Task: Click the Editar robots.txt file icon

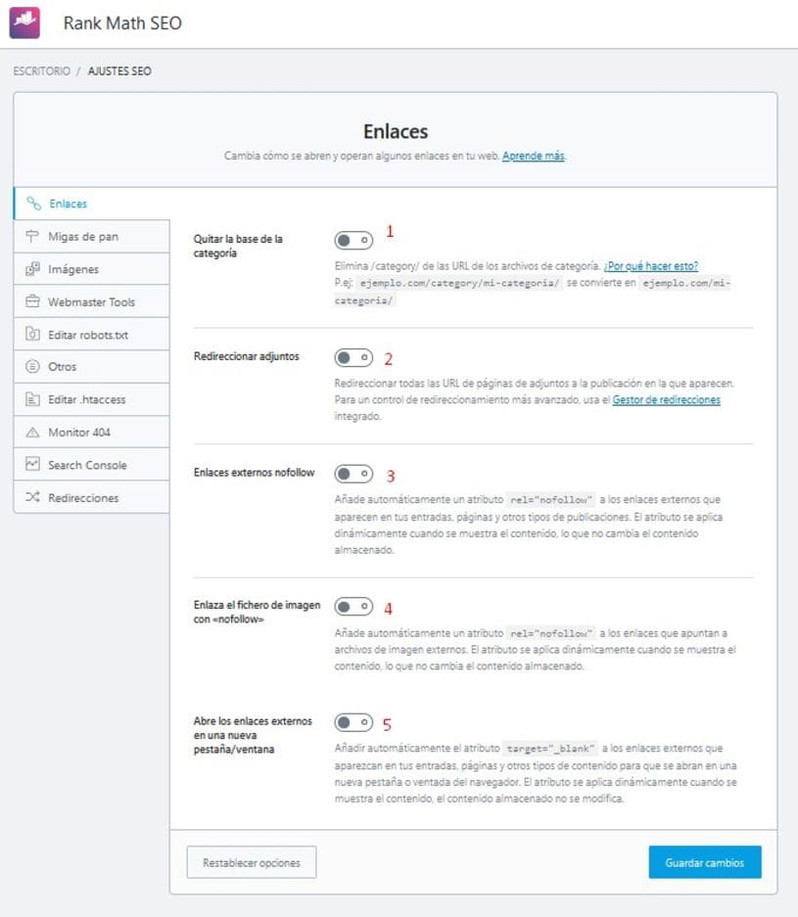Action: click(32, 335)
